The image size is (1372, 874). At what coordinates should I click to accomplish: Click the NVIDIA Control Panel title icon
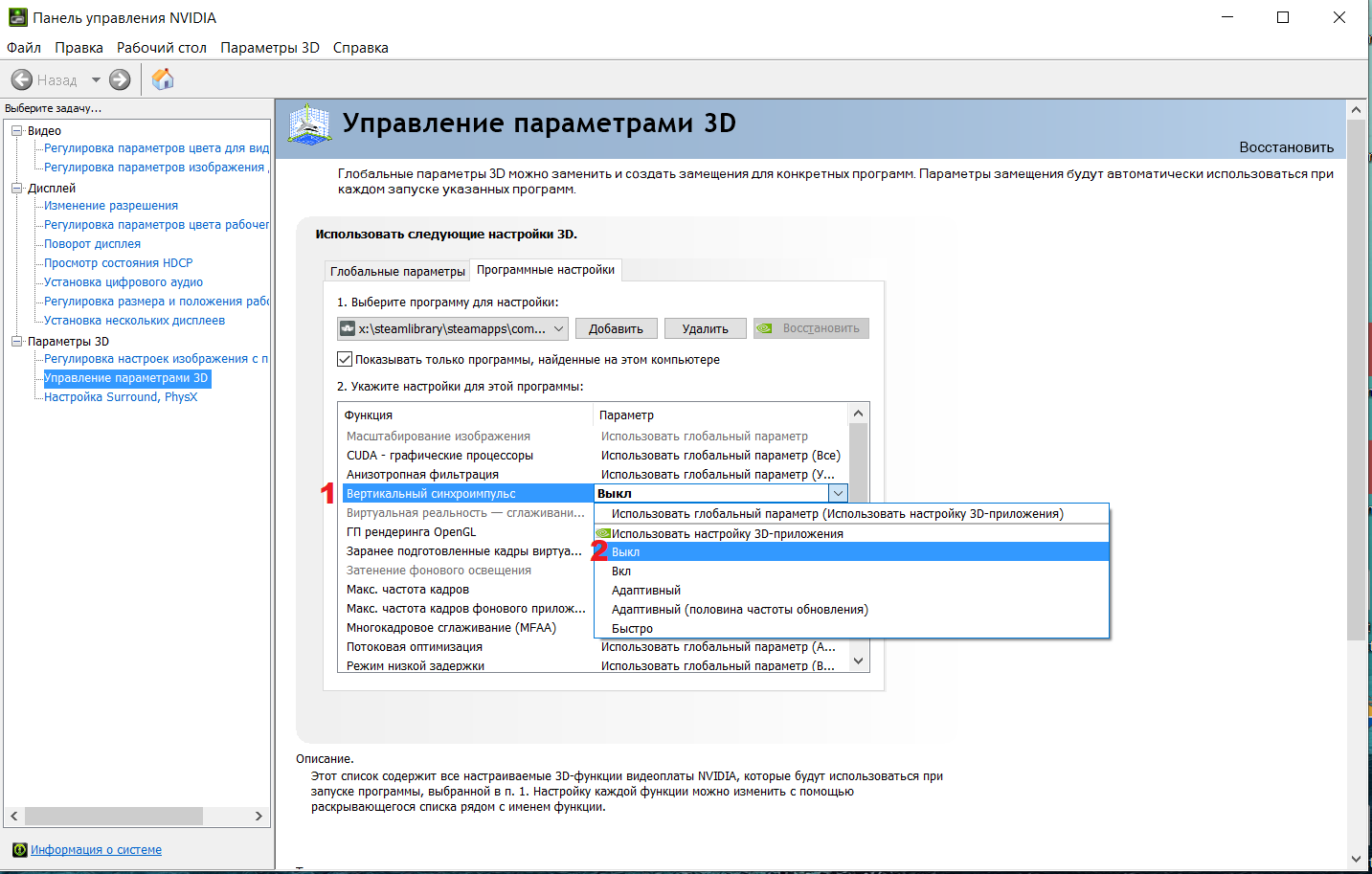pyautogui.click(x=18, y=17)
